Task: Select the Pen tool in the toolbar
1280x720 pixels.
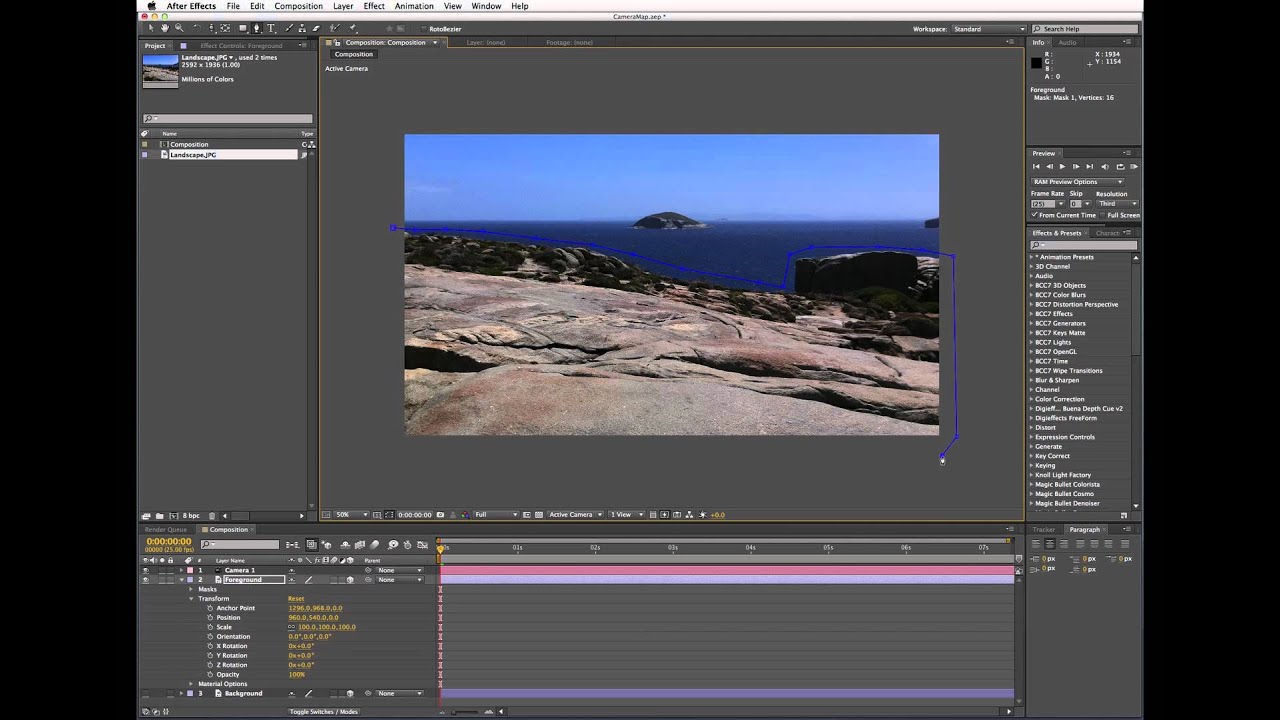Action: (x=257, y=29)
